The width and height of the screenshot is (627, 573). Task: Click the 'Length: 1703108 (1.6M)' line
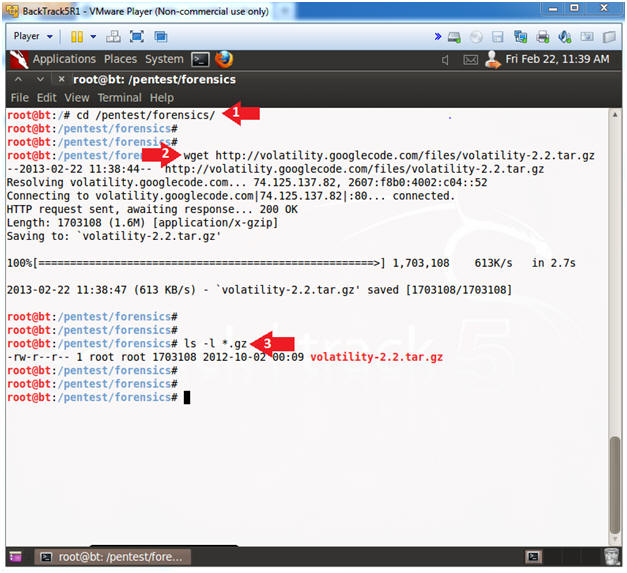pyautogui.click(x=142, y=223)
